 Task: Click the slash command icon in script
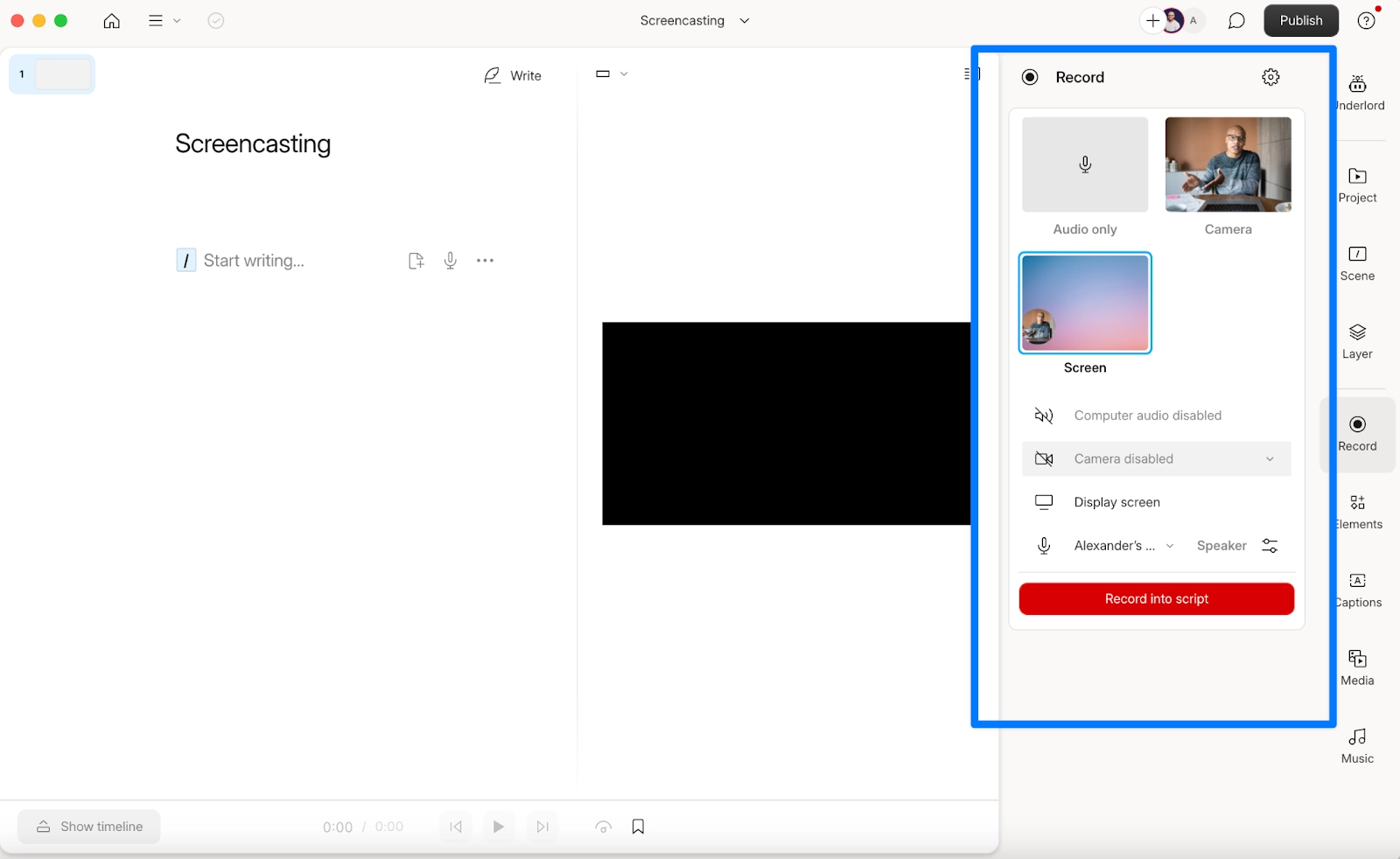point(185,261)
